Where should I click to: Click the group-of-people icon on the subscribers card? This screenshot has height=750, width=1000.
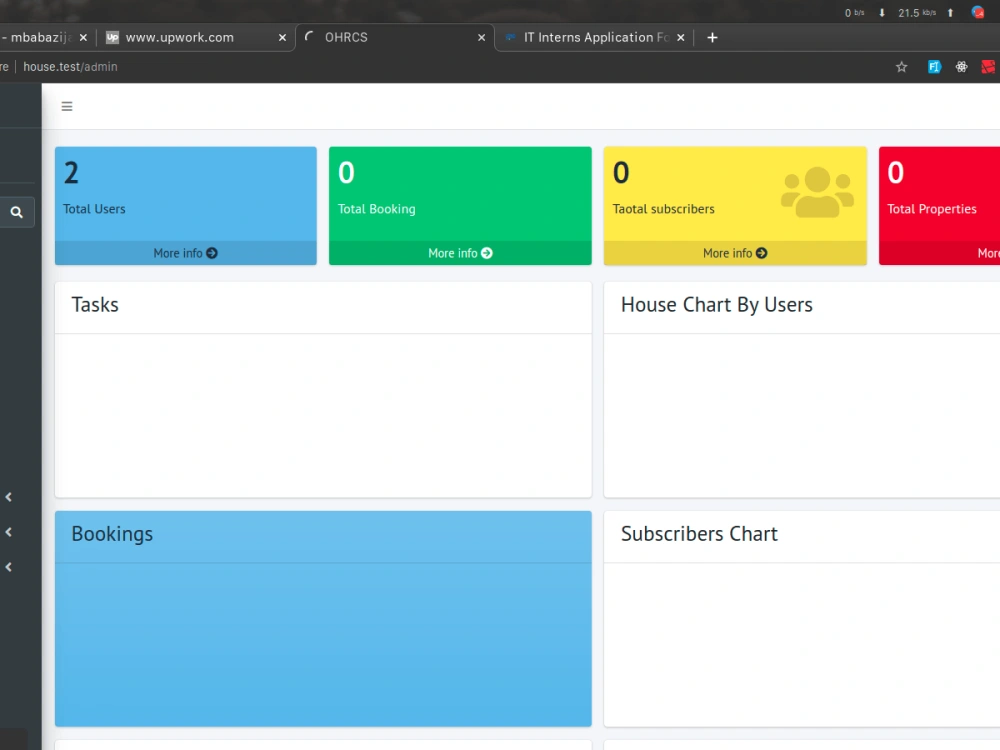point(817,187)
